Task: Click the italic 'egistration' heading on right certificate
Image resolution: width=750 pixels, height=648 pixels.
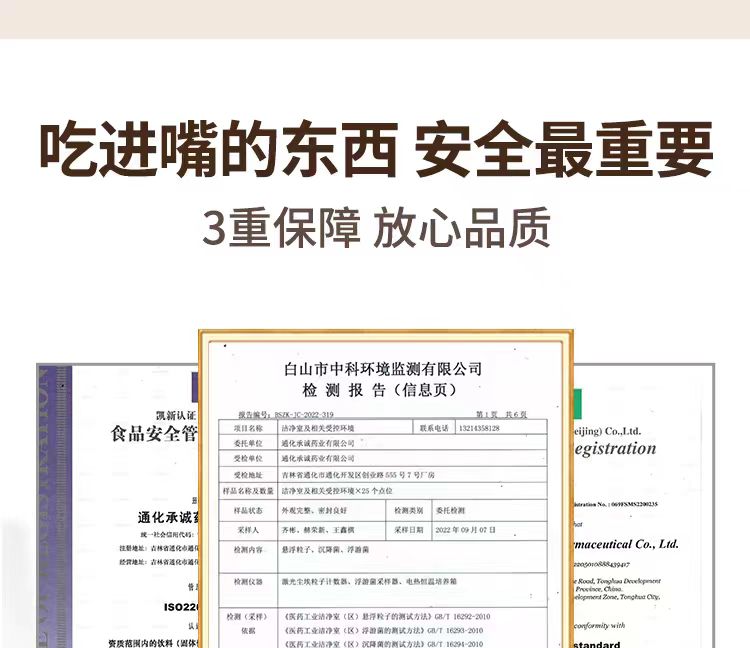Action: (615, 449)
